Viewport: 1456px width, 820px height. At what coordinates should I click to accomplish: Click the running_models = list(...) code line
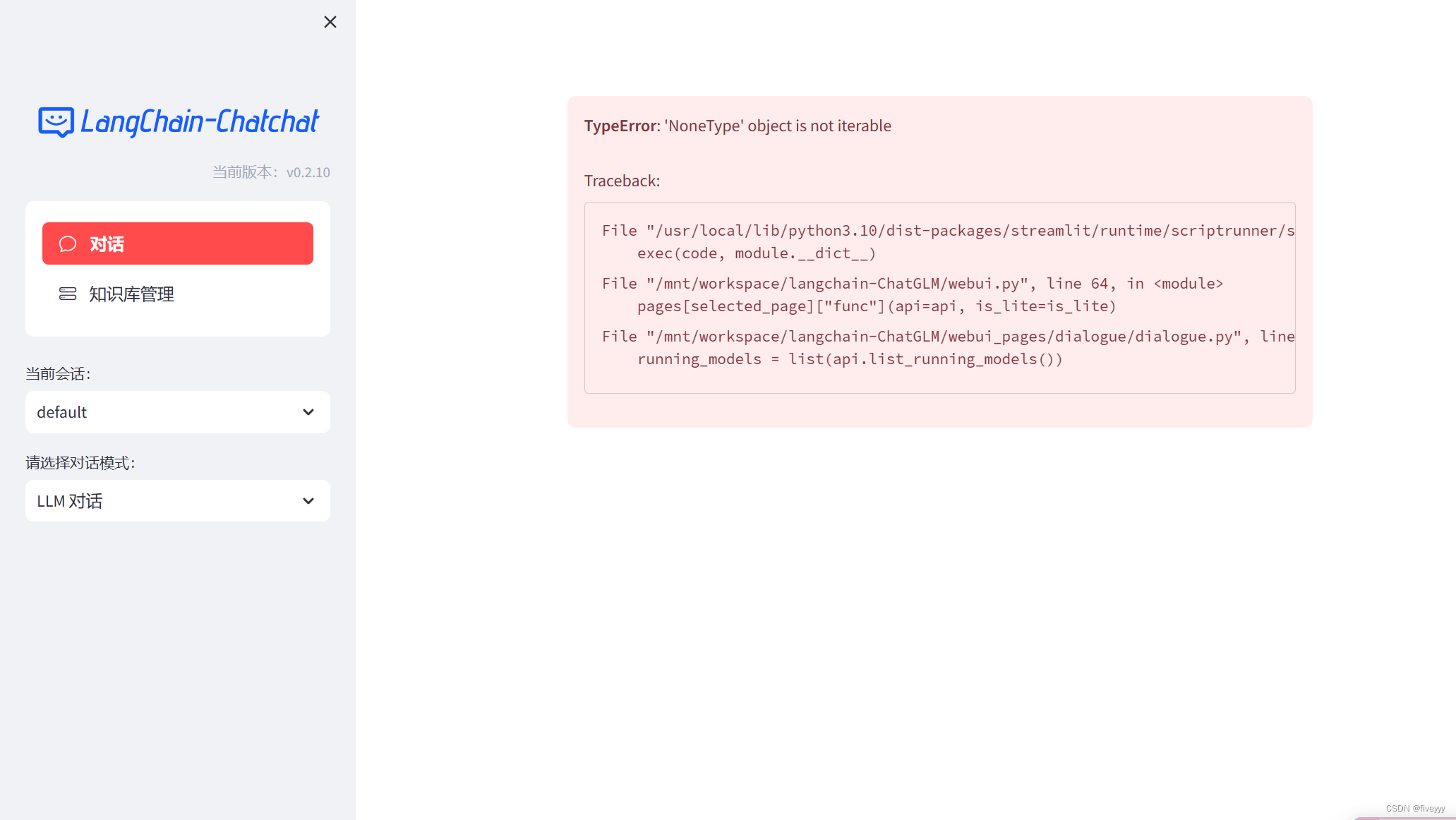pos(850,359)
